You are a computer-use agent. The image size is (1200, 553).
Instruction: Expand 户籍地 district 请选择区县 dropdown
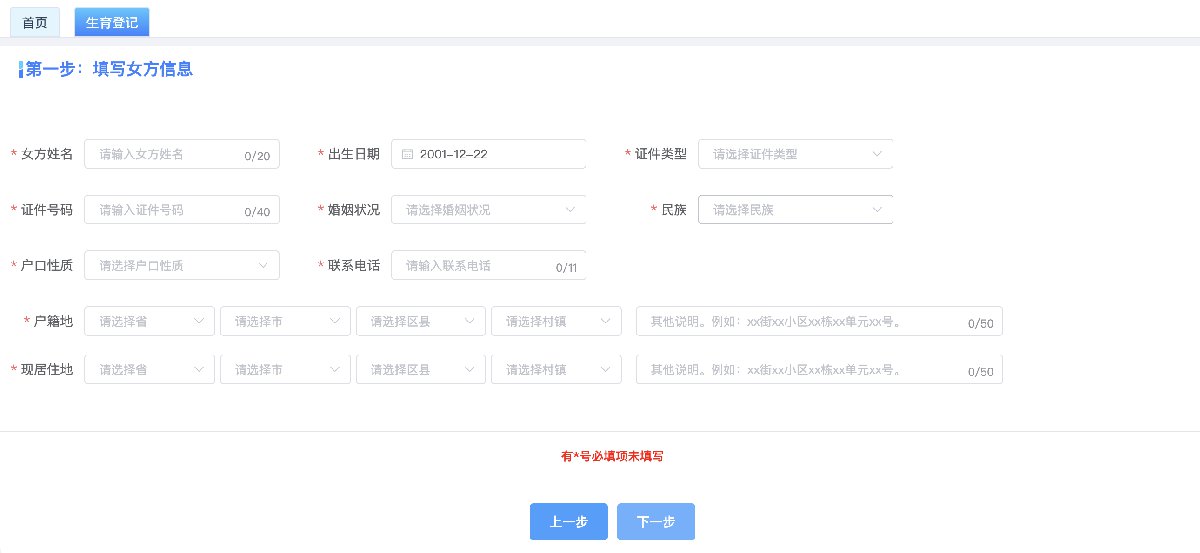421,321
